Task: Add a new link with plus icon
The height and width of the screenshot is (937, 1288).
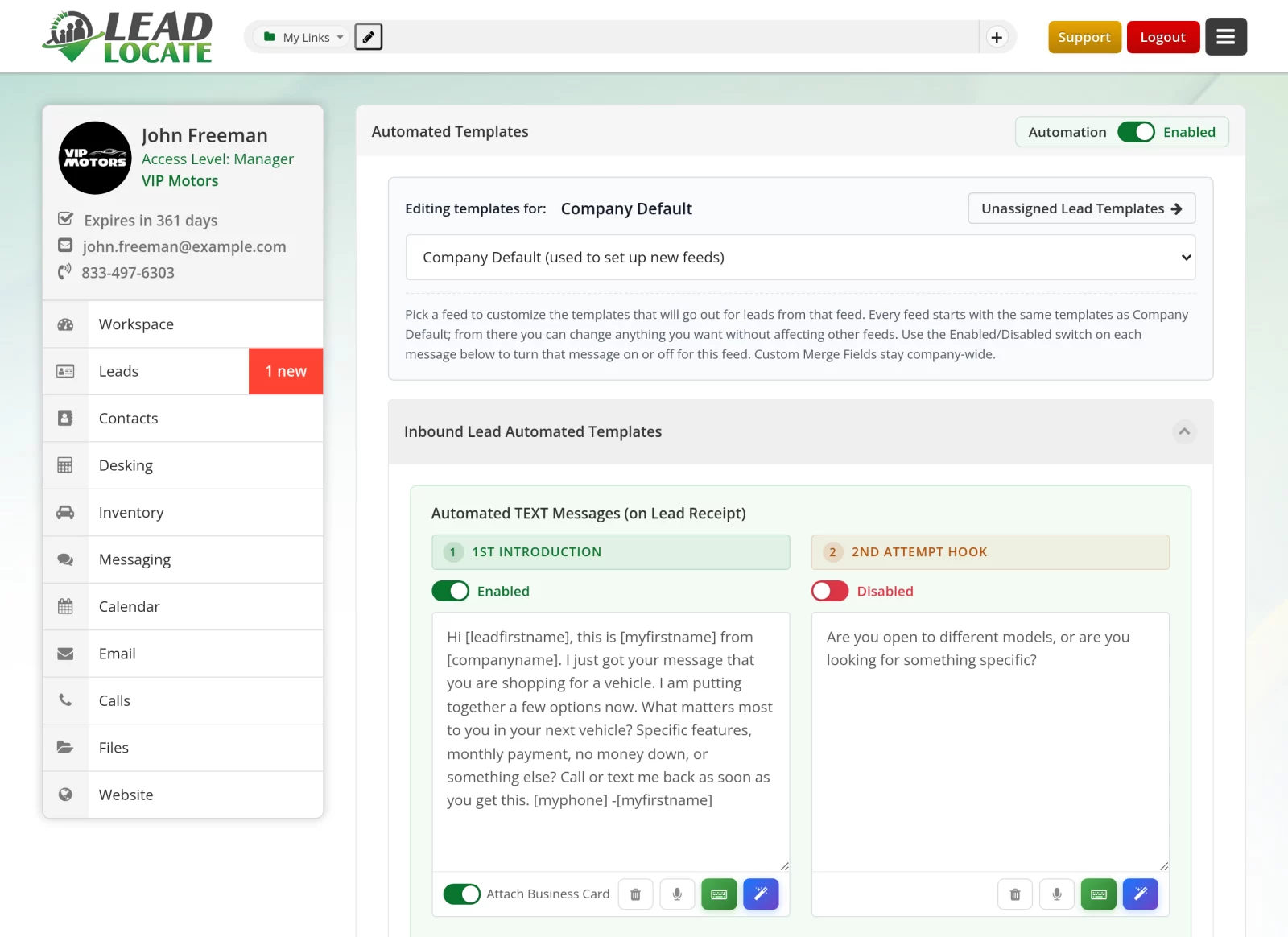Action: pos(997,37)
